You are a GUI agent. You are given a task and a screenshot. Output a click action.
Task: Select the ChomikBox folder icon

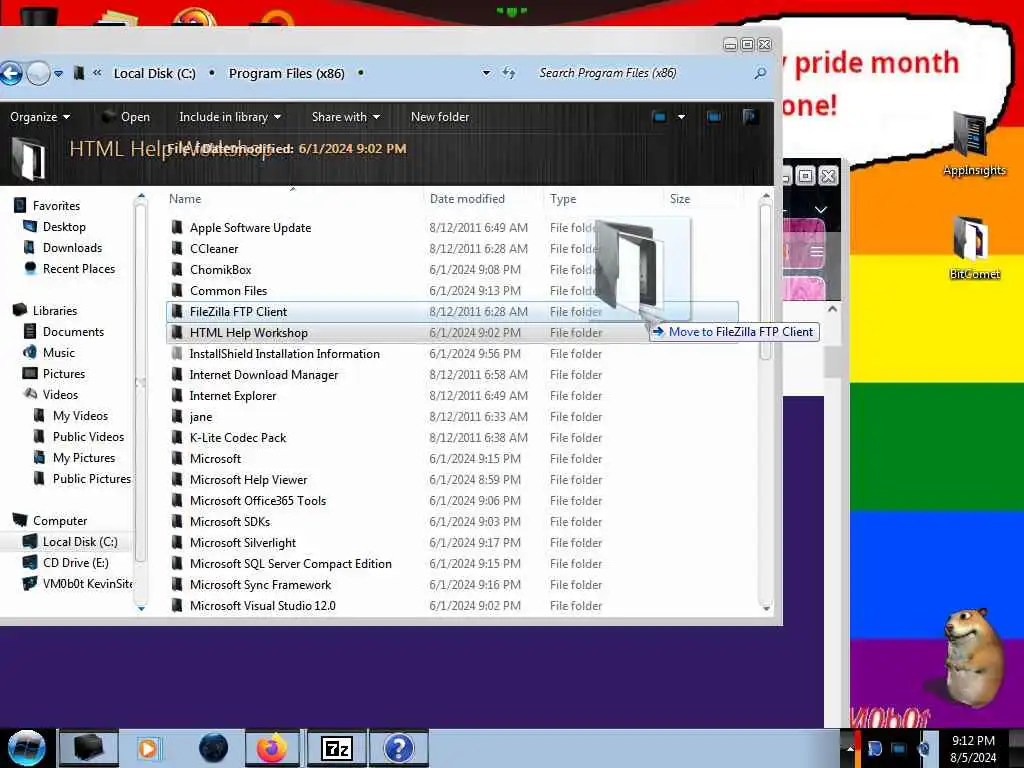(x=176, y=269)
